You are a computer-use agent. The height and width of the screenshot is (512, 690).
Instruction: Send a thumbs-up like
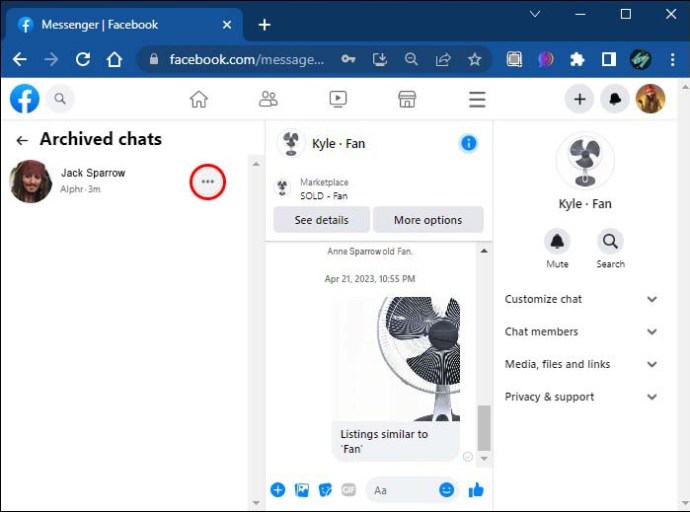476,490
